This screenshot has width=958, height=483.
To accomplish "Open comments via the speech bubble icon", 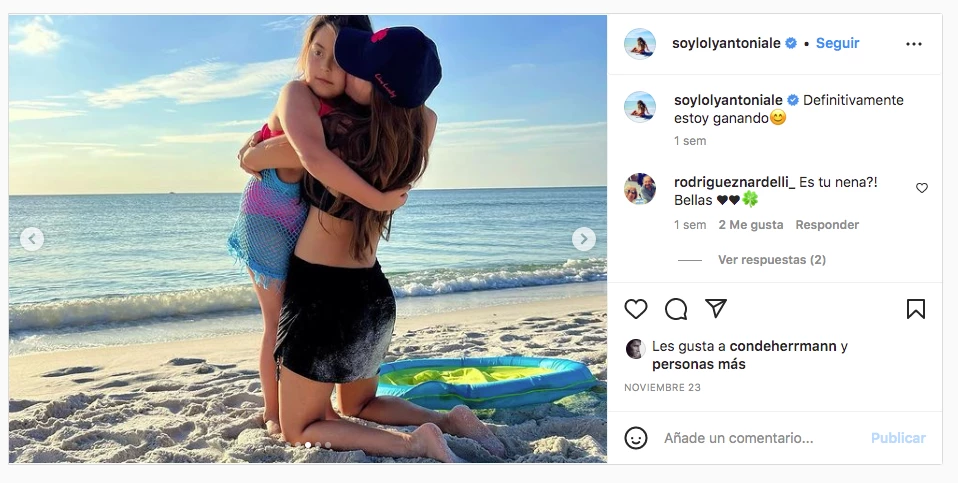I will click(x=676, y=309).
